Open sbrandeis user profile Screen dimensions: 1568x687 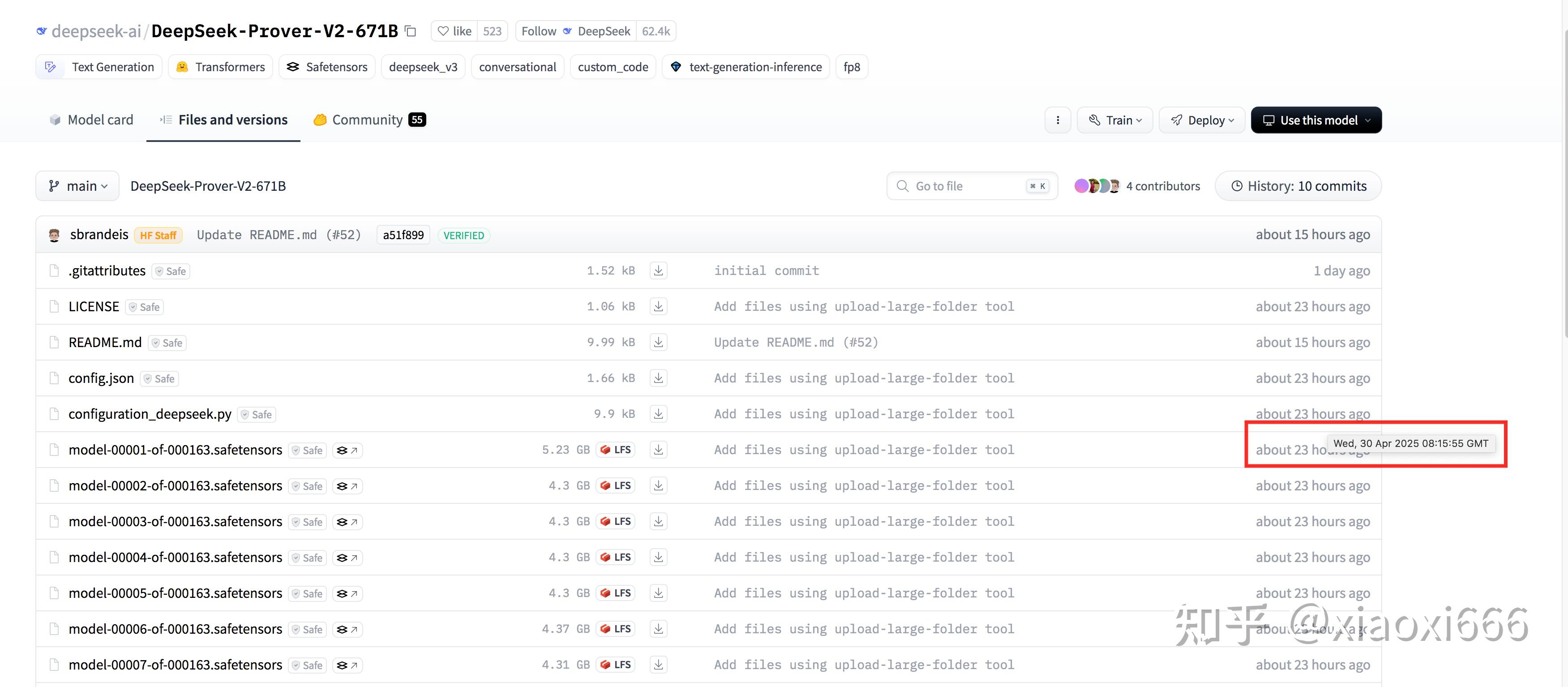(99, 235)
